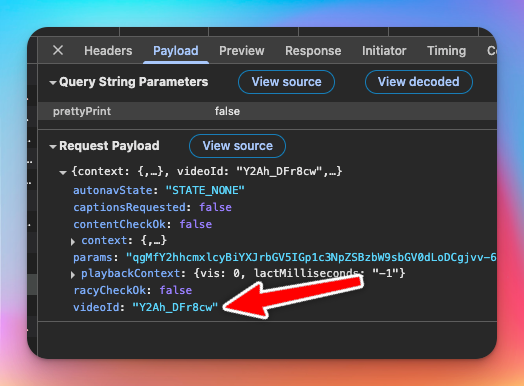Image resolution: width=524 pixels, height=386 pixels.
Task: Select the params value string
Action: 311,257
